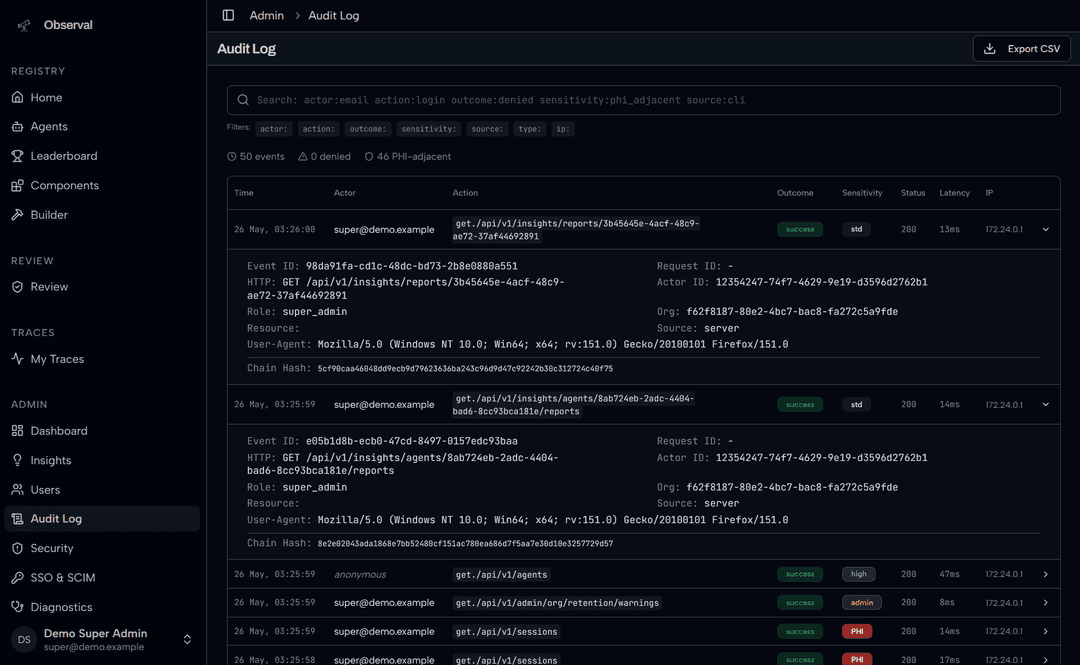
Task: Click the Home house icon
Action: coord(17,97)
